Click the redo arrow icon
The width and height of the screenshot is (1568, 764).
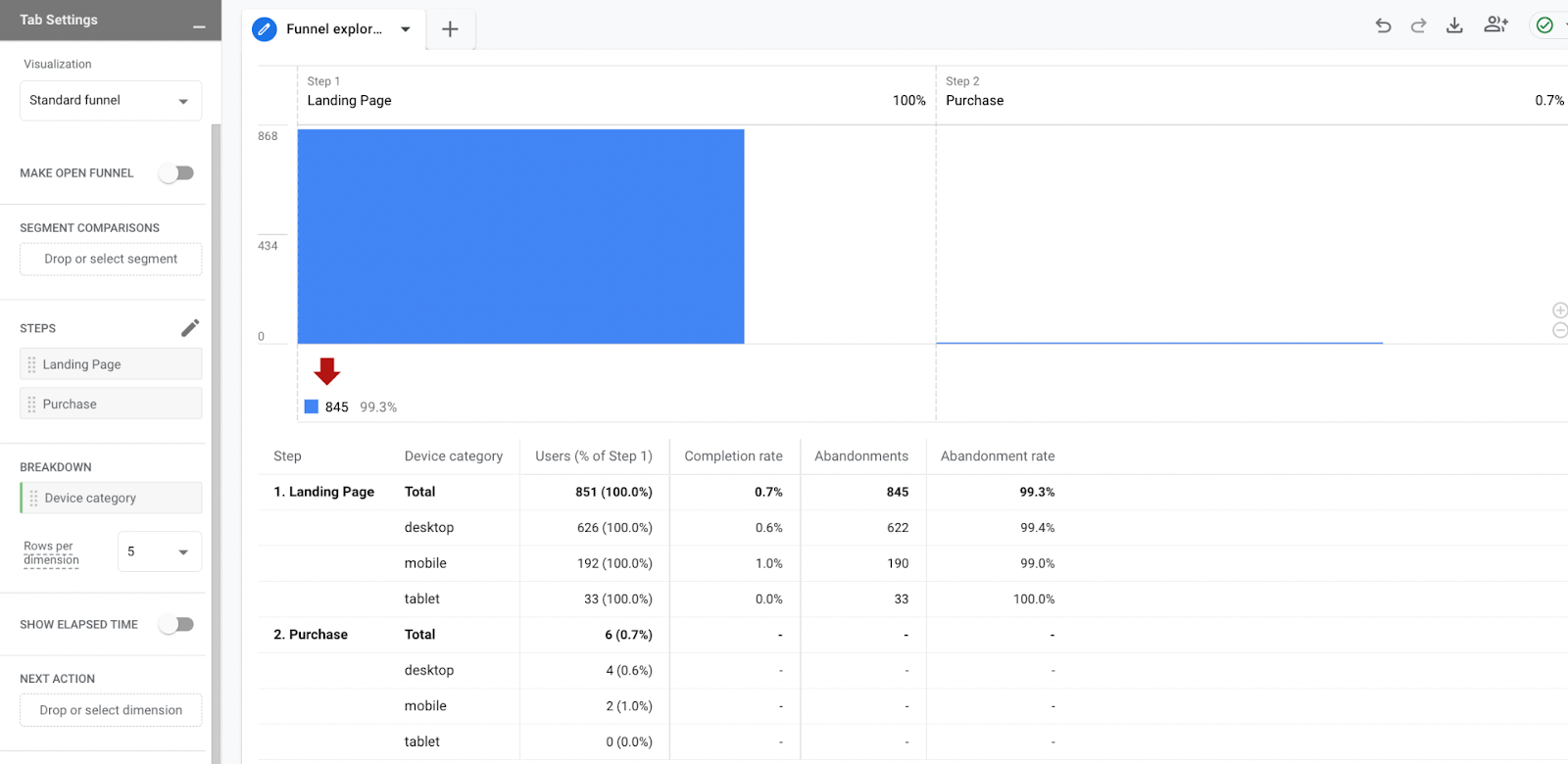(x=1418, y=26)
